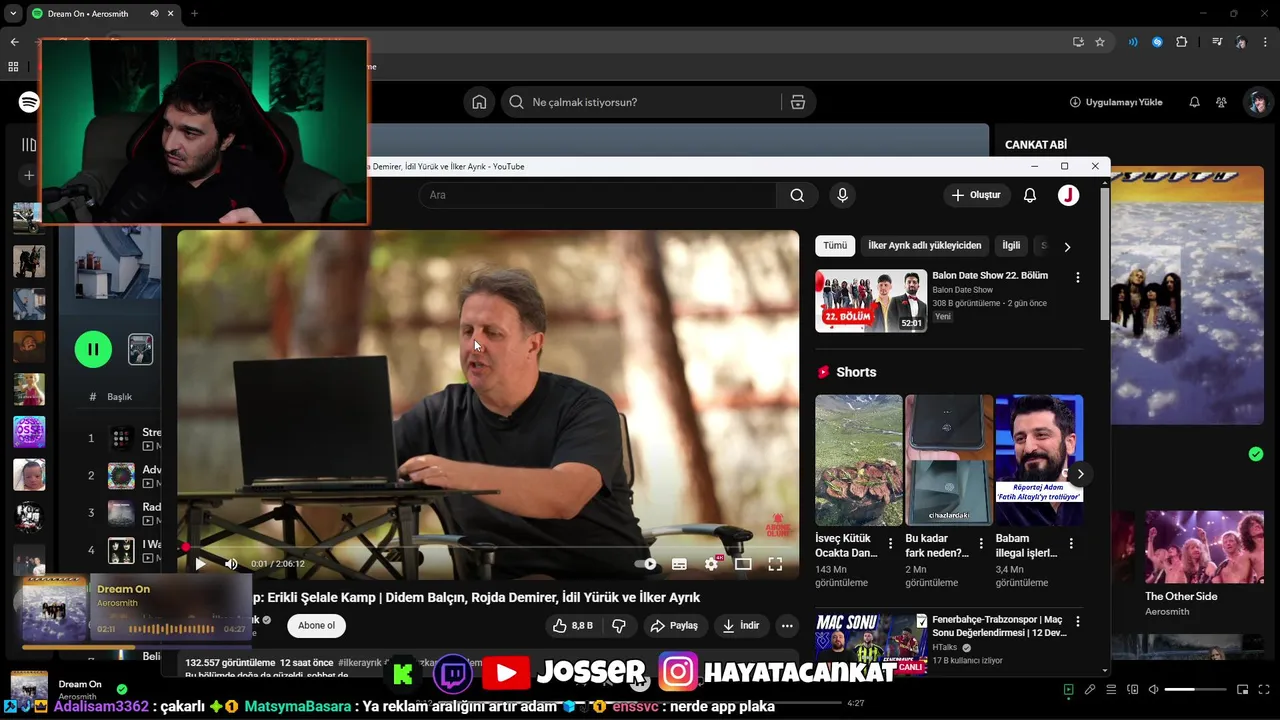Open options for Balon Date Show video
This screenshot has height=720, width=1280.
coord(1077,277)
